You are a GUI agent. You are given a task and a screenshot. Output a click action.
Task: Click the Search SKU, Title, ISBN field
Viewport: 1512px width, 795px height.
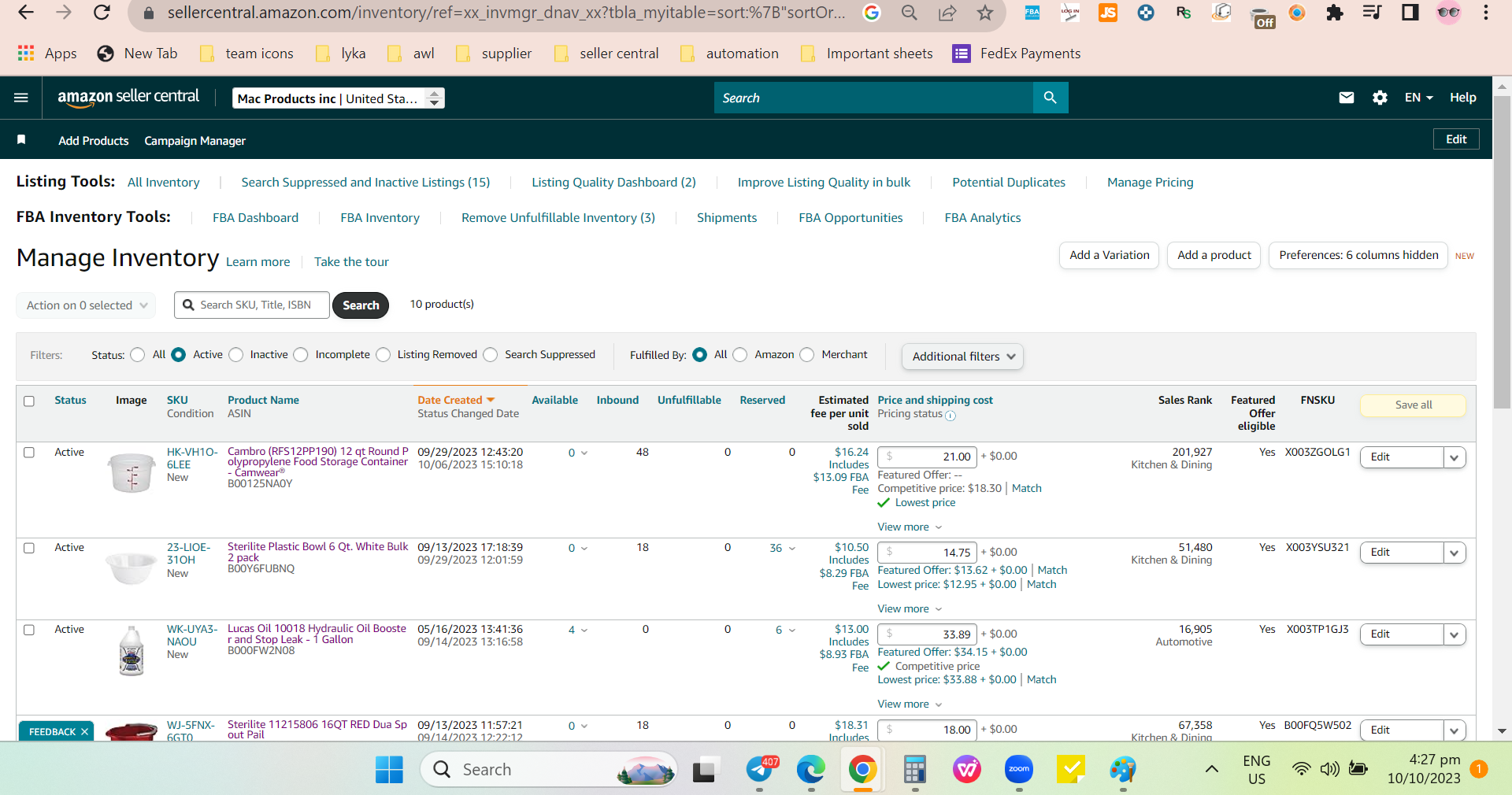point(252,305)
